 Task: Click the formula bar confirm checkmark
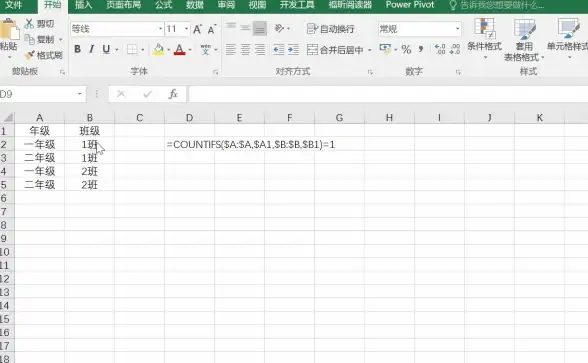[147, 94]
